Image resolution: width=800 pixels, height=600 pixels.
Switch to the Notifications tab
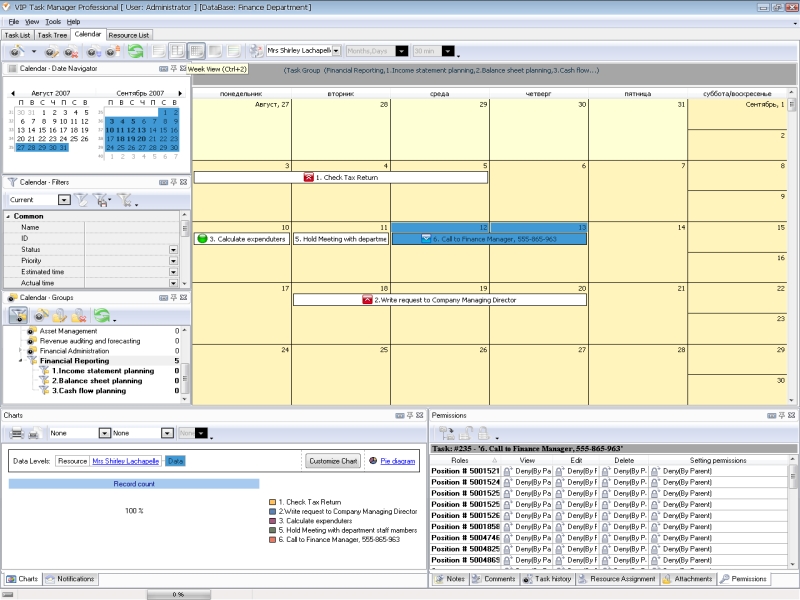coord(70,579)
